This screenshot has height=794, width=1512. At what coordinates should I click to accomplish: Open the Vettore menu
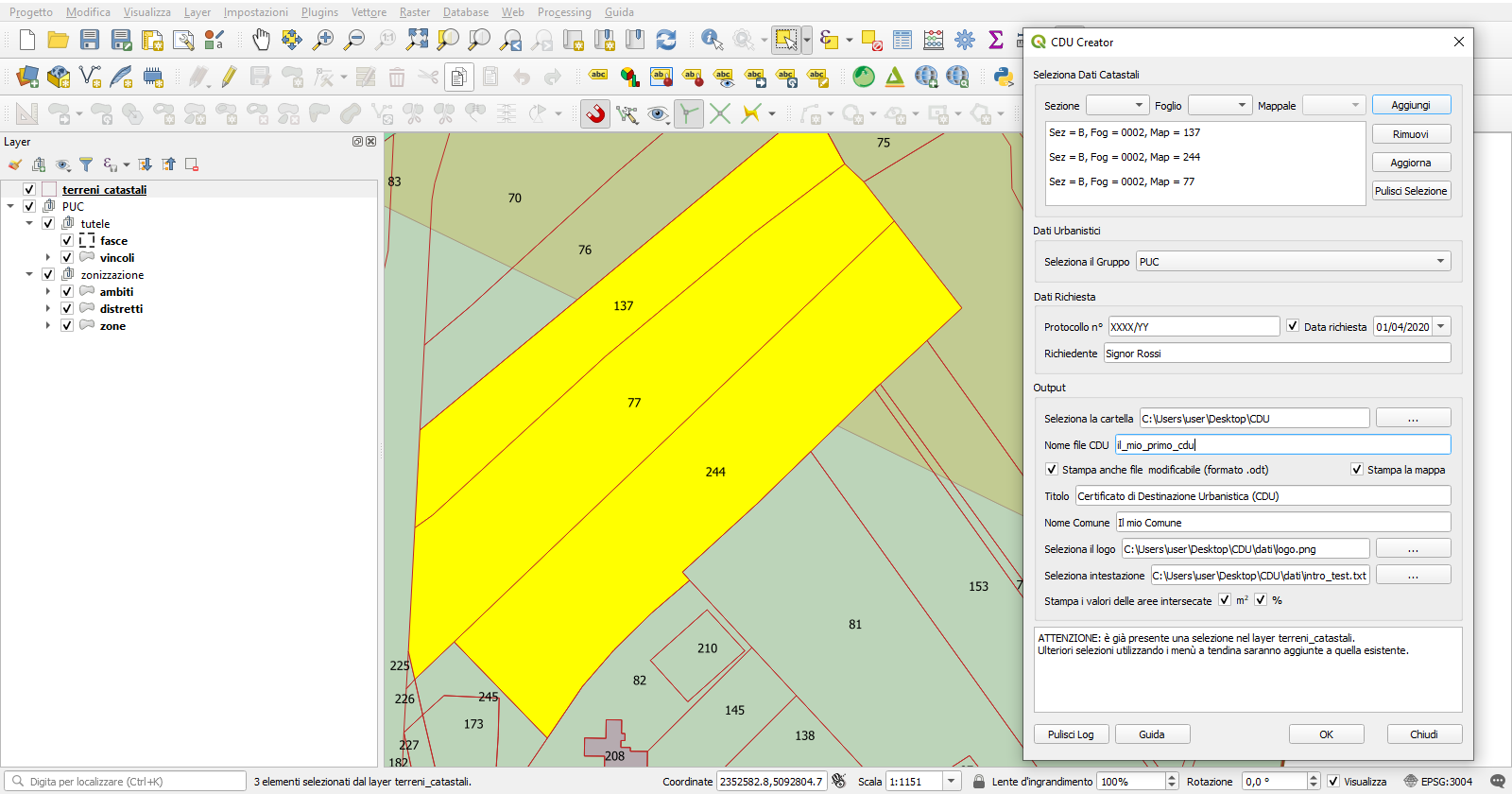369,12
